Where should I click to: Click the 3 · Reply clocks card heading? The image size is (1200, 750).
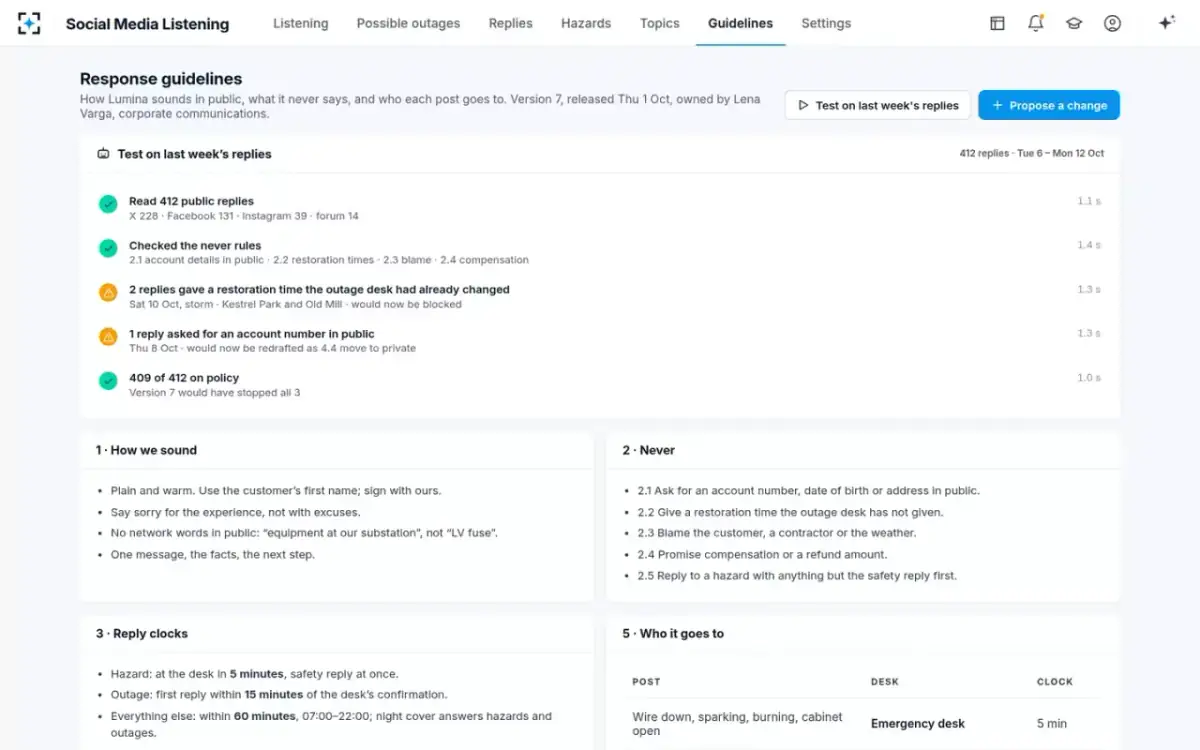(x=142, y=633)
